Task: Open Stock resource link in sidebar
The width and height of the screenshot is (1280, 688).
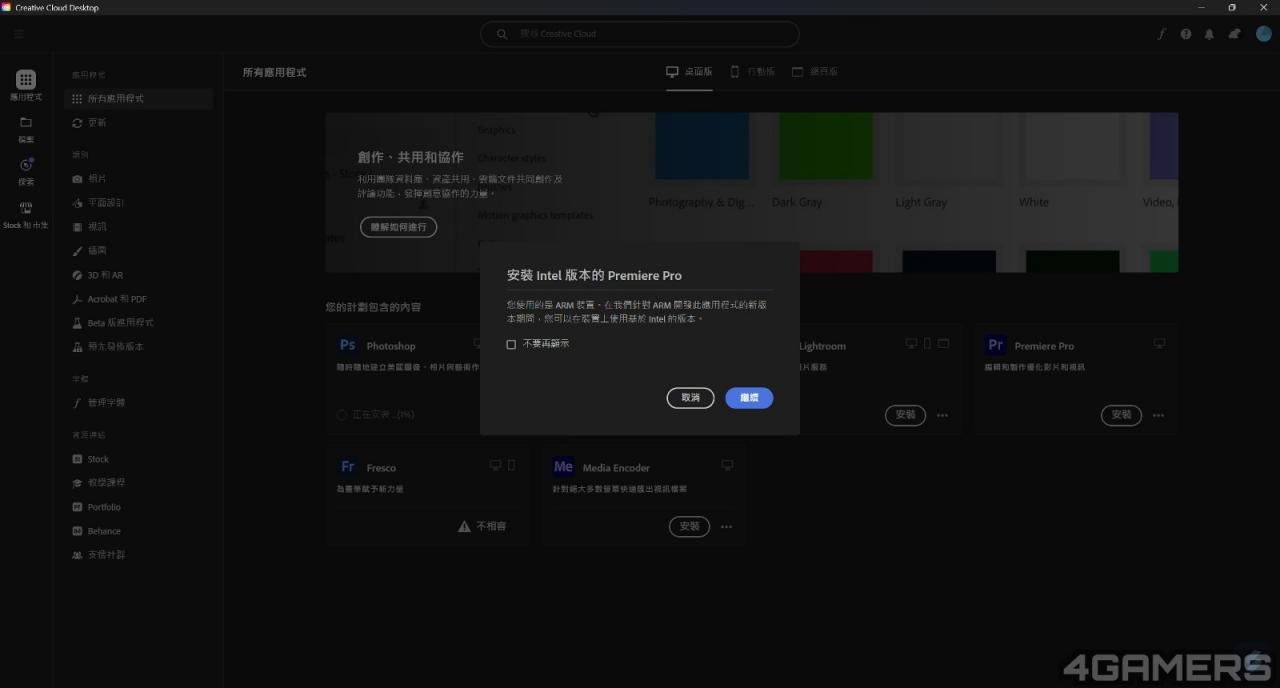Action: tap(139, 459)
